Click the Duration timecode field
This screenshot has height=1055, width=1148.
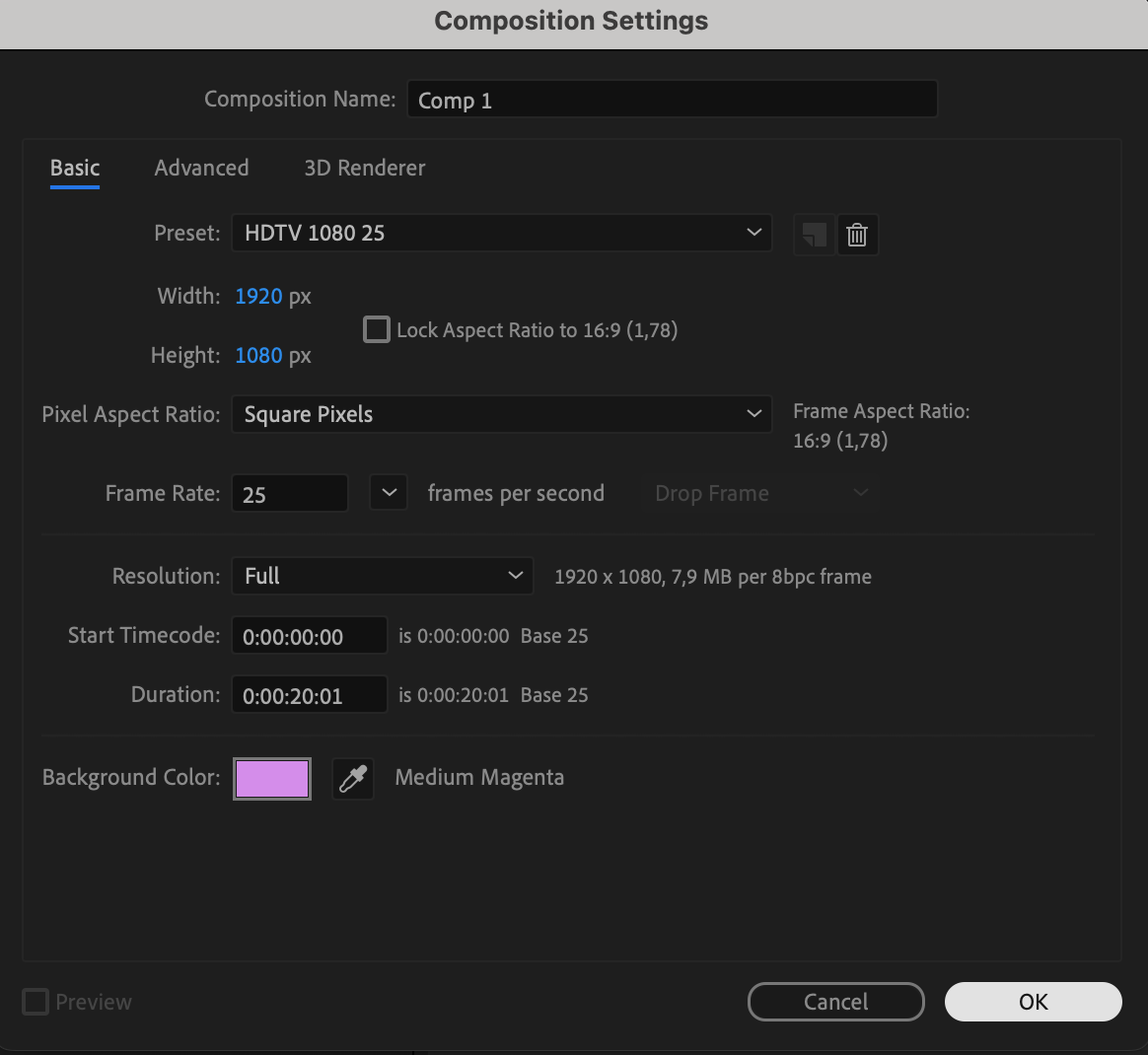pyautogui.click(x=309, y=695)
